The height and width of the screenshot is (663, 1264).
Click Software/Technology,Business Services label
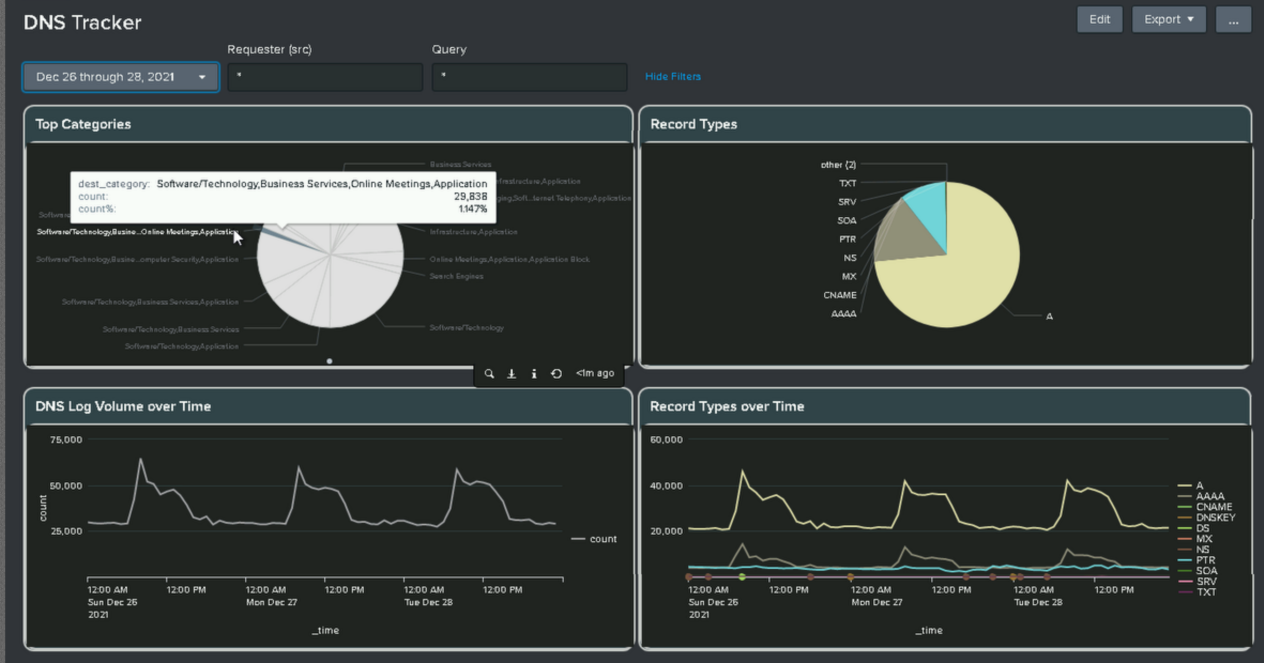171,329
